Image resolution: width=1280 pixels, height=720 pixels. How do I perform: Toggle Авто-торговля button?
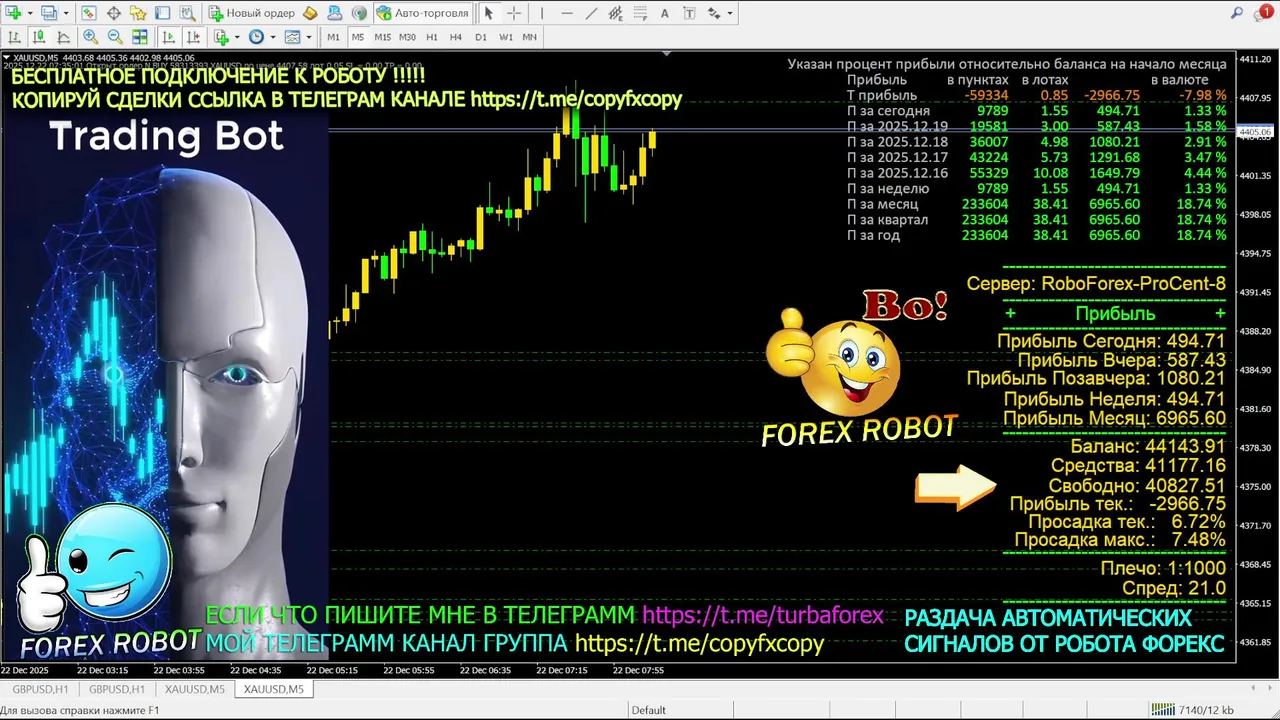click(422, 13)
